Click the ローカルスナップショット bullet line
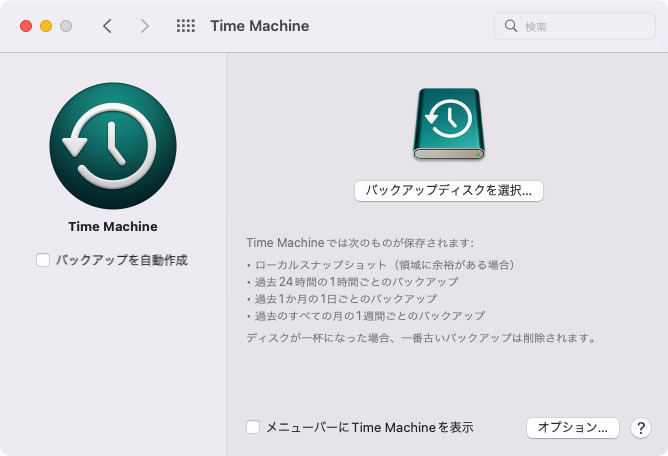The image size is (668, 456). point(380,265)
